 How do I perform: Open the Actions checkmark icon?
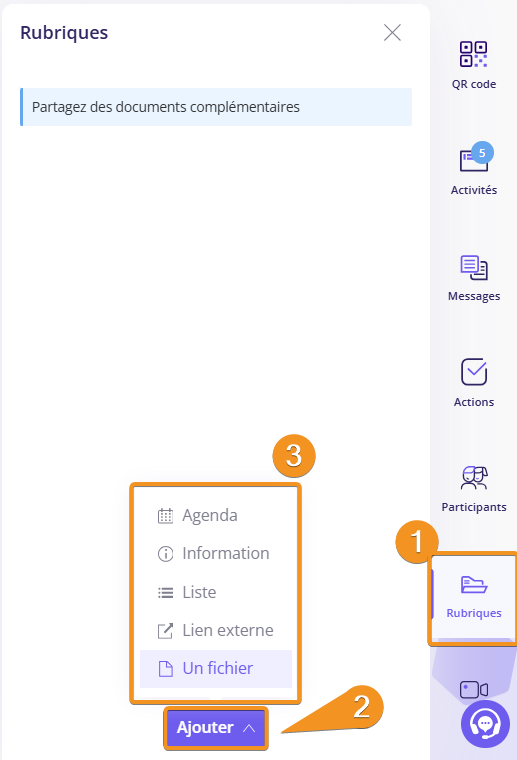[474, 372]
